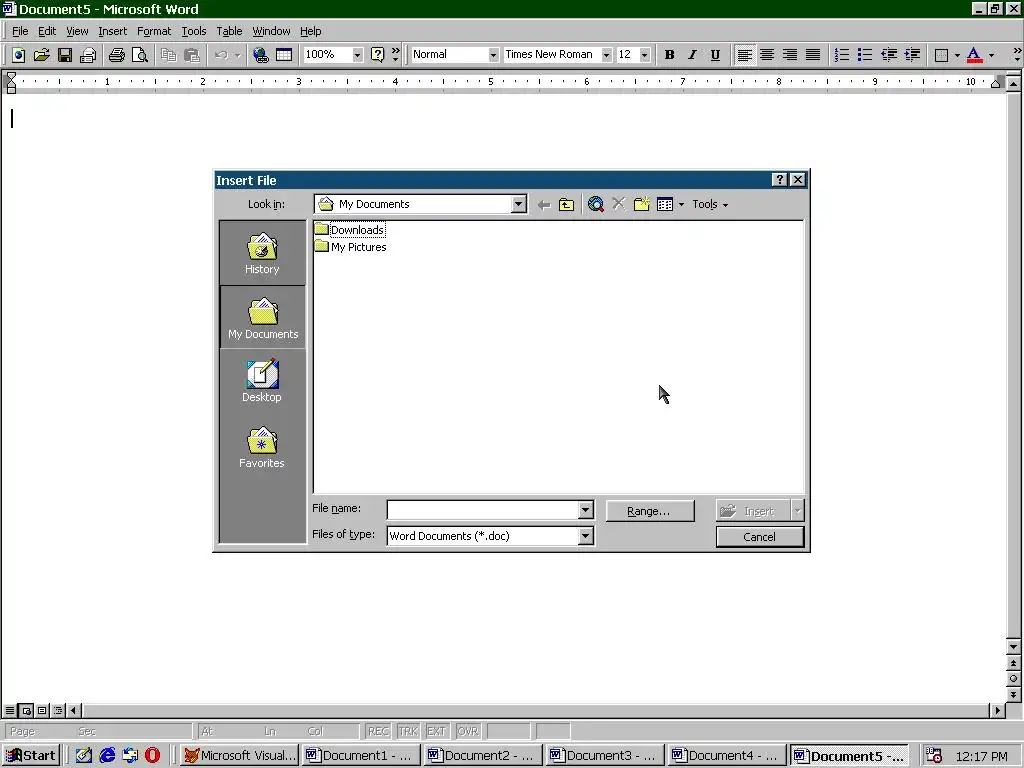Toggle Italic formatting
This screenshot has height=768, width=1024.
tap(692, 55)
